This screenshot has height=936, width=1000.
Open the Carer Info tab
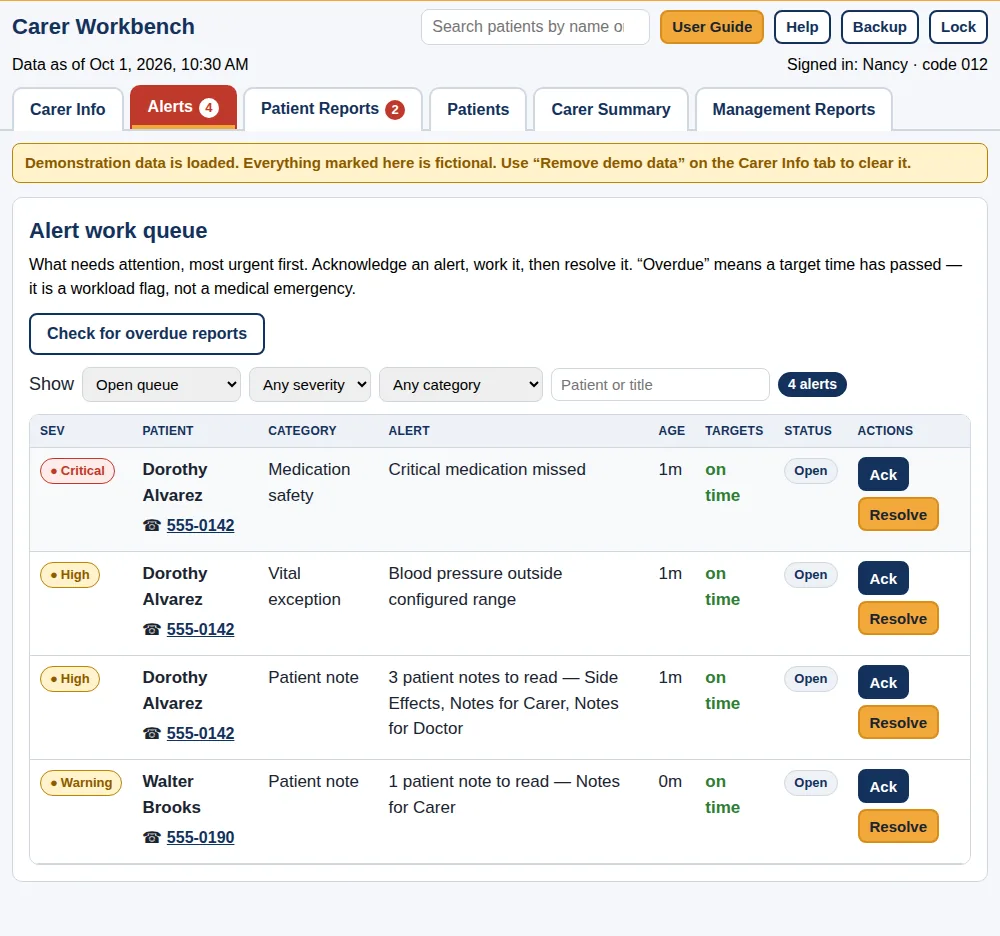(x=68, y=109)
